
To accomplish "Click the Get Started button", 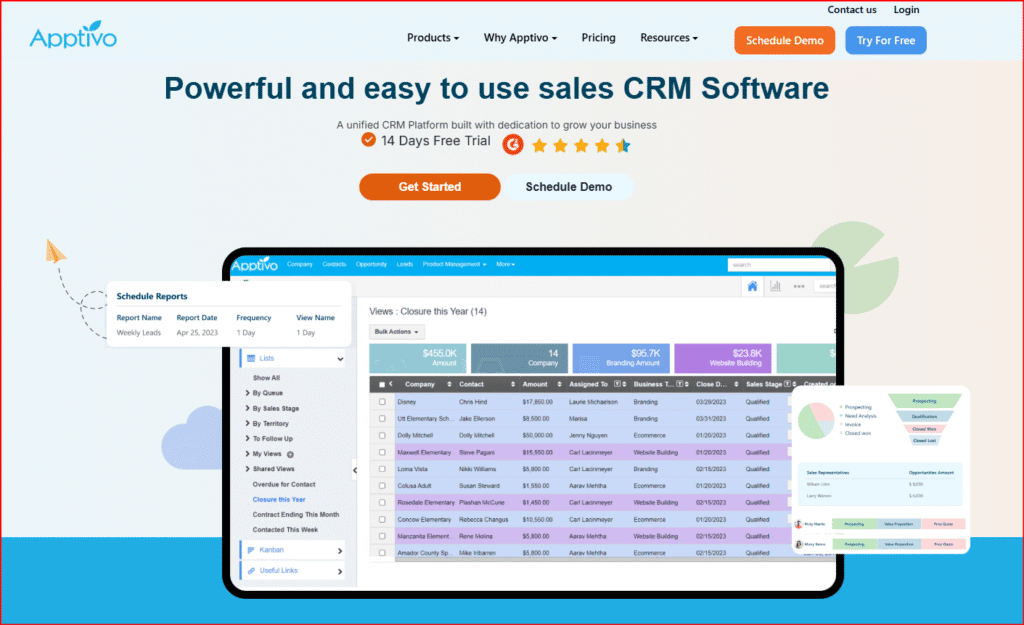I will pyautogui.click(x=430, y=187).
